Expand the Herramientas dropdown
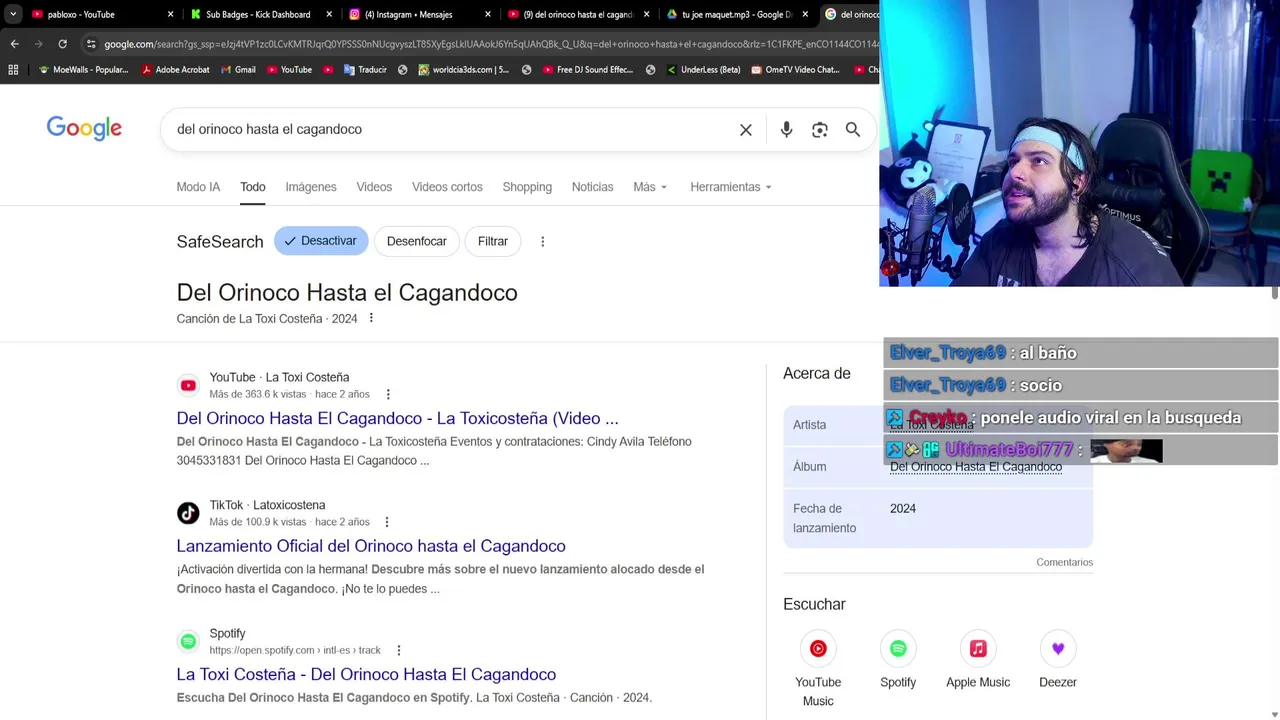The height and width of the screenshot is (720, 1280). [731, 187]
